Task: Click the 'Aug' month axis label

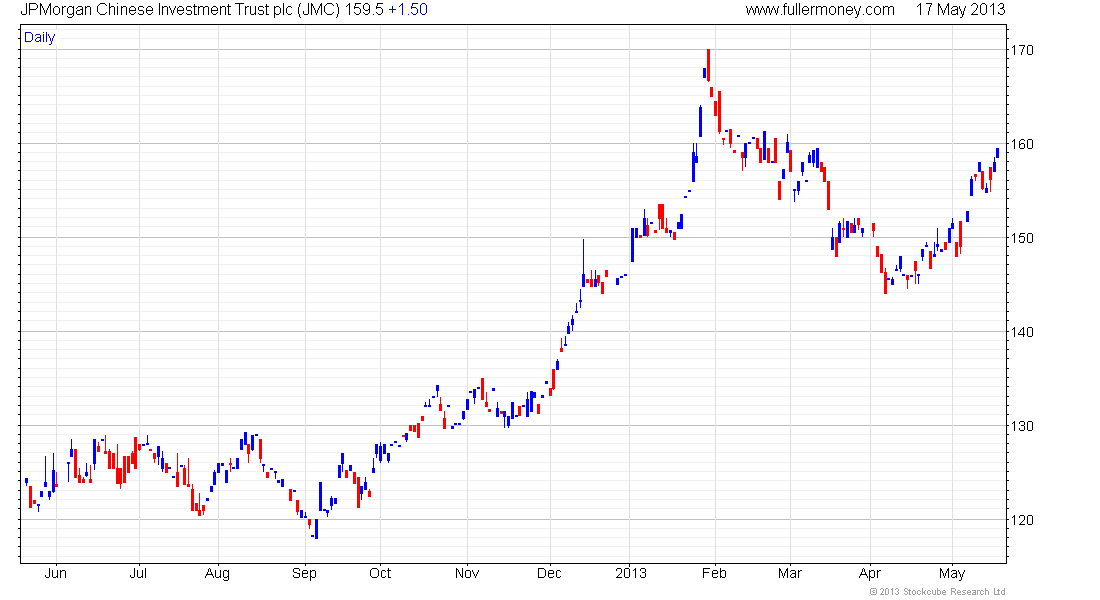Action: [x=217, y=574]
